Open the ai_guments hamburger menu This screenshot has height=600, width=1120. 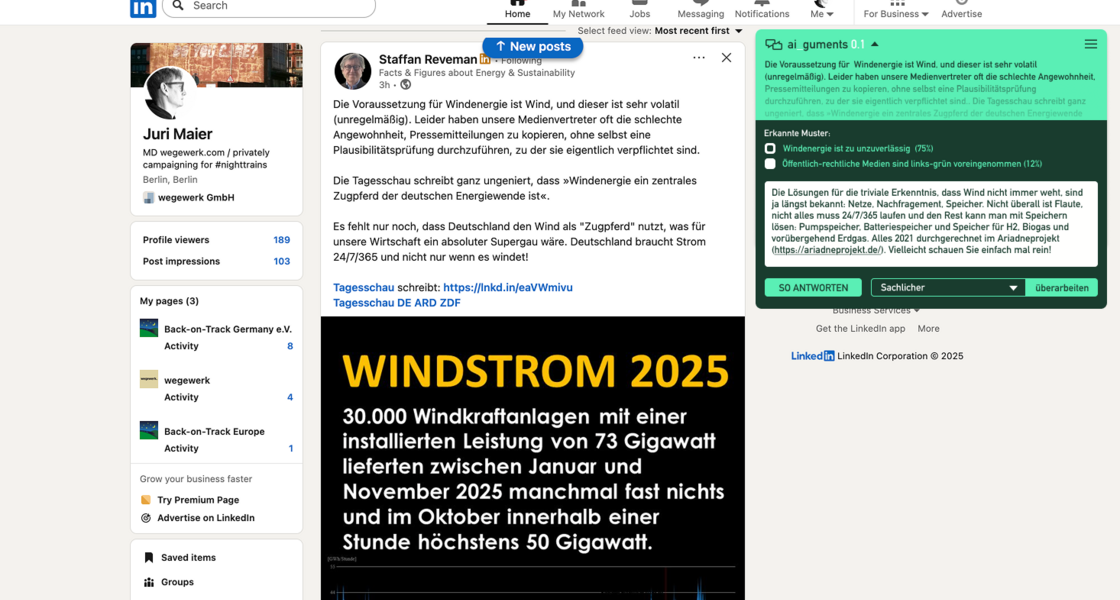[x=1090, y=44]
